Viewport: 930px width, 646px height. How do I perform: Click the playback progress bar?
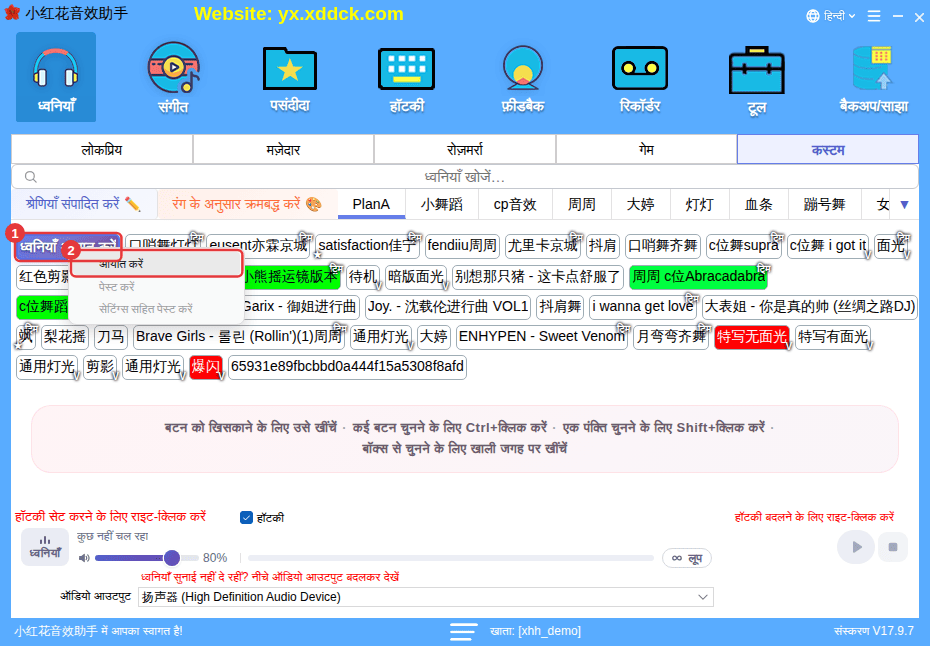[451, 558]
